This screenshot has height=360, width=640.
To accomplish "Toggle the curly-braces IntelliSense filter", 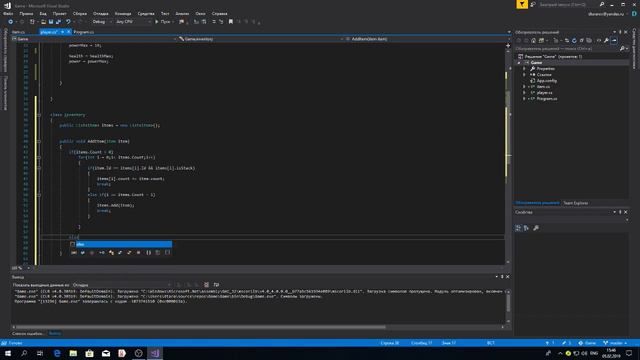I will click(149, 253).
